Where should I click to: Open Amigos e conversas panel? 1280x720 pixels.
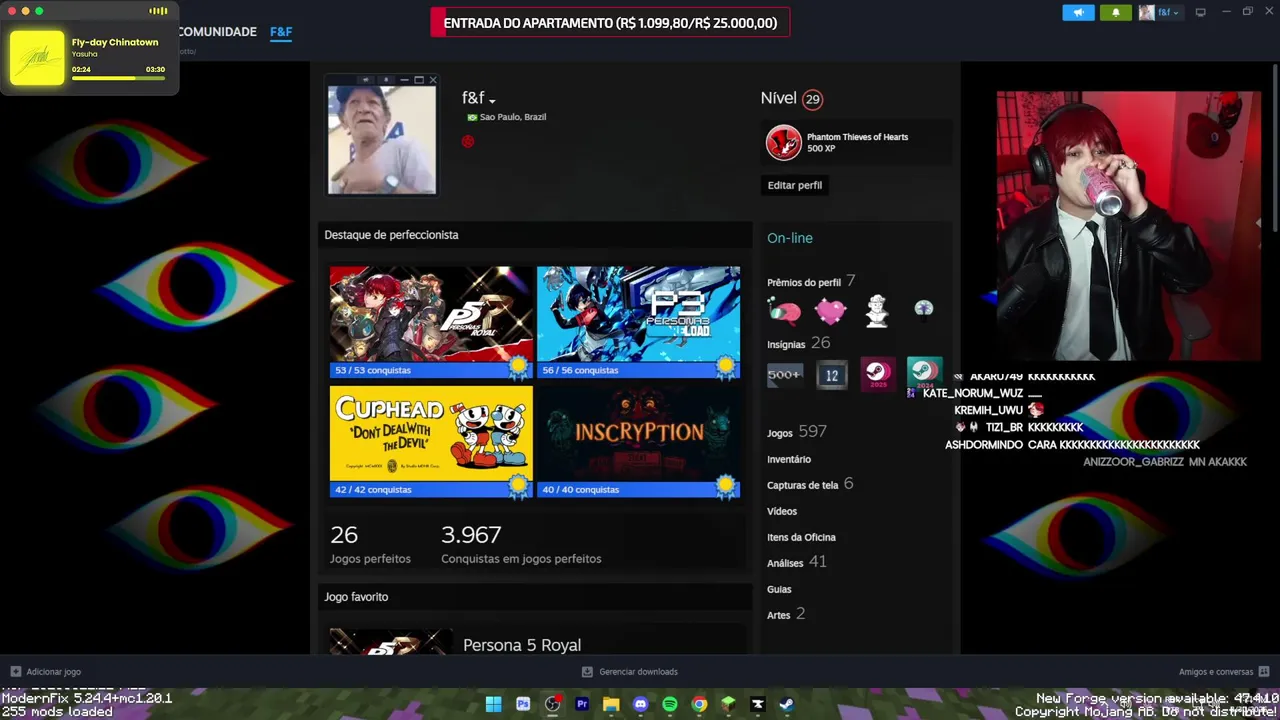pos(1224,672)
